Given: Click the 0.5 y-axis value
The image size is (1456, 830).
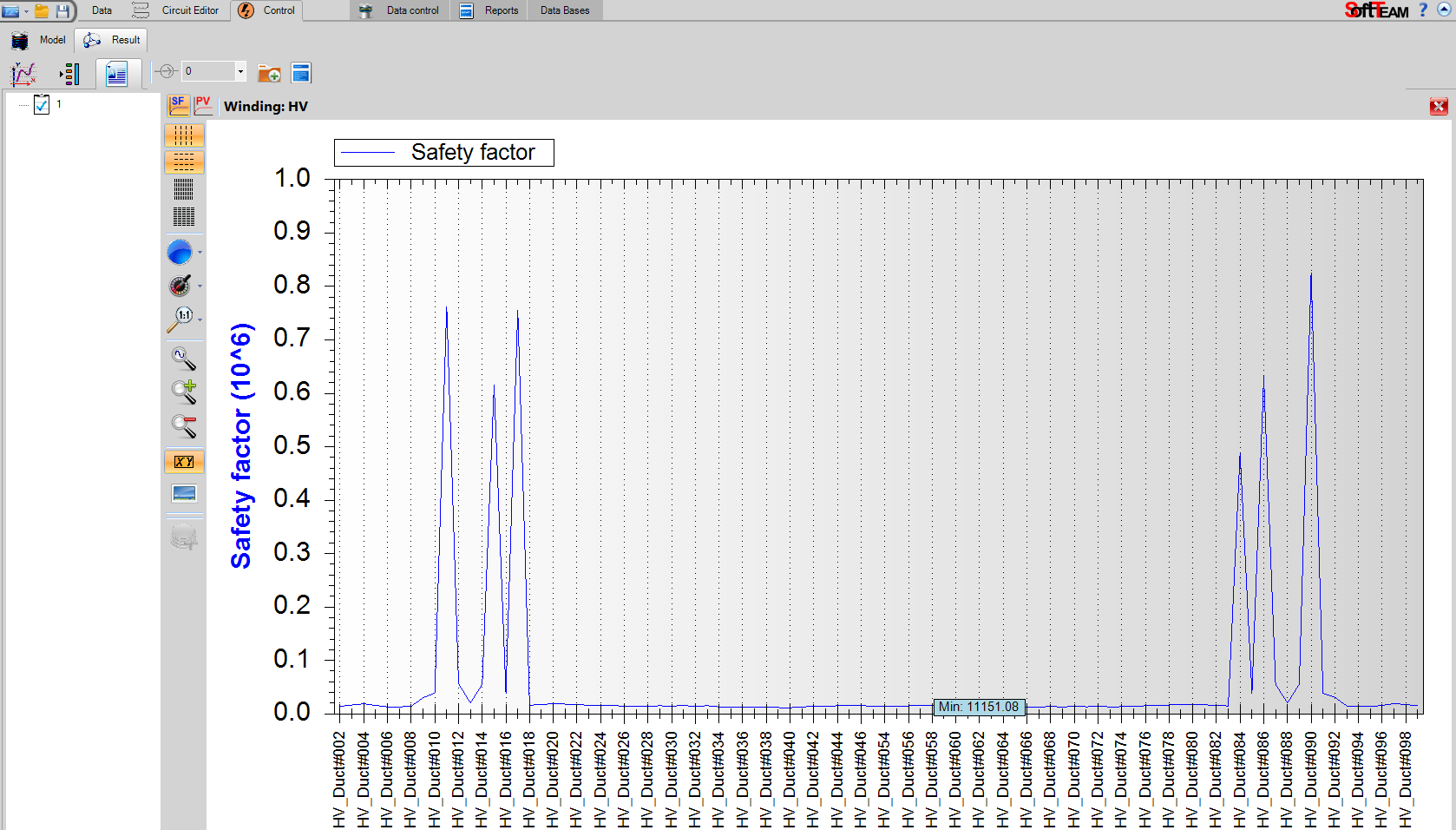Looking at the screenshot, I should coord(292,445).
